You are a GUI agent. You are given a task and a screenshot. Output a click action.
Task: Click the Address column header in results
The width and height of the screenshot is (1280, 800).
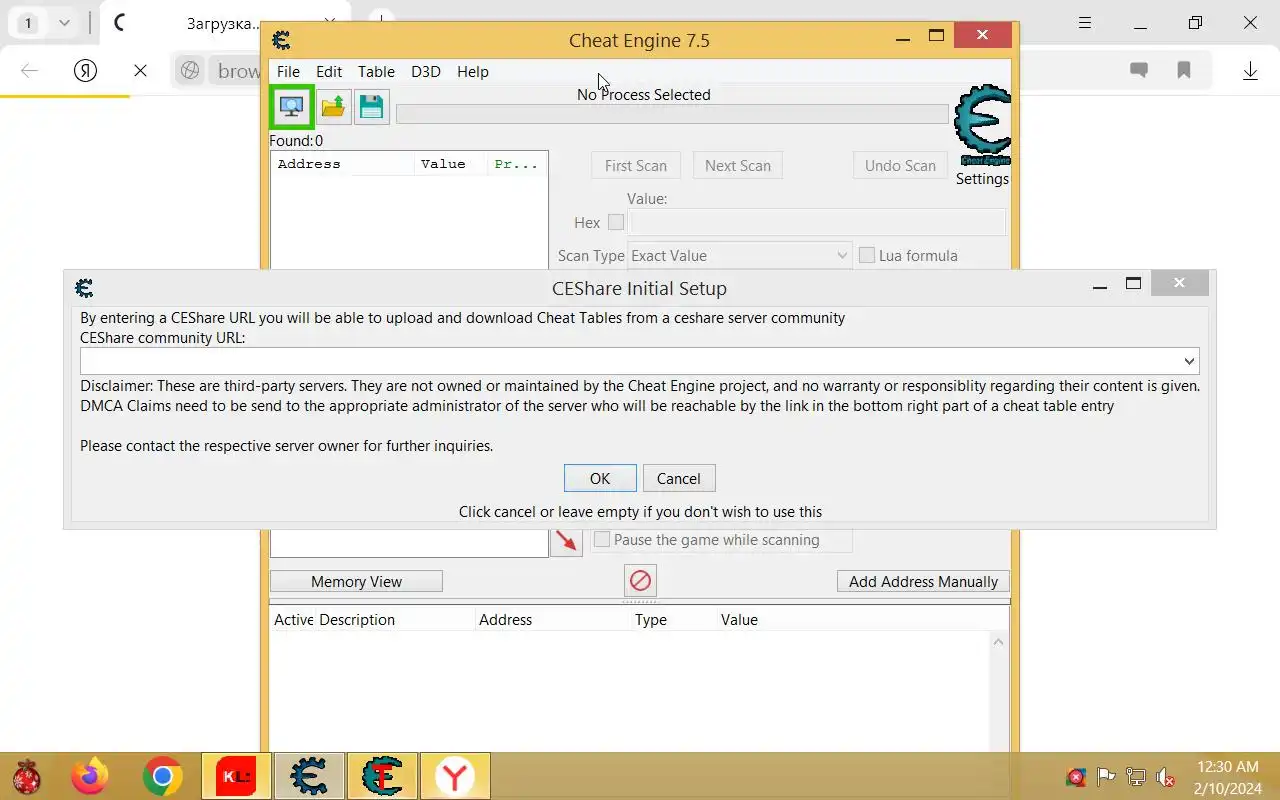(x=343, y=164)
